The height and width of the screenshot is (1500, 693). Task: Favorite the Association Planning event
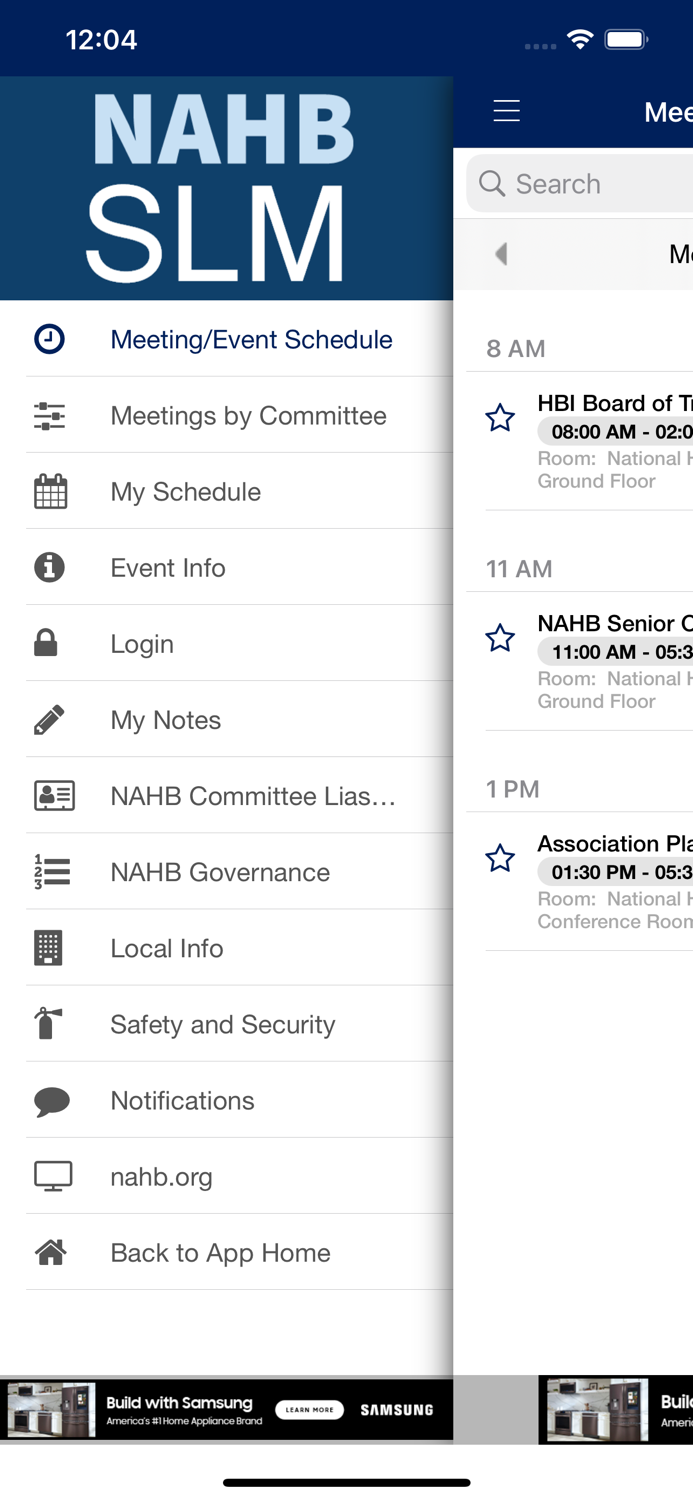[500, 858]
